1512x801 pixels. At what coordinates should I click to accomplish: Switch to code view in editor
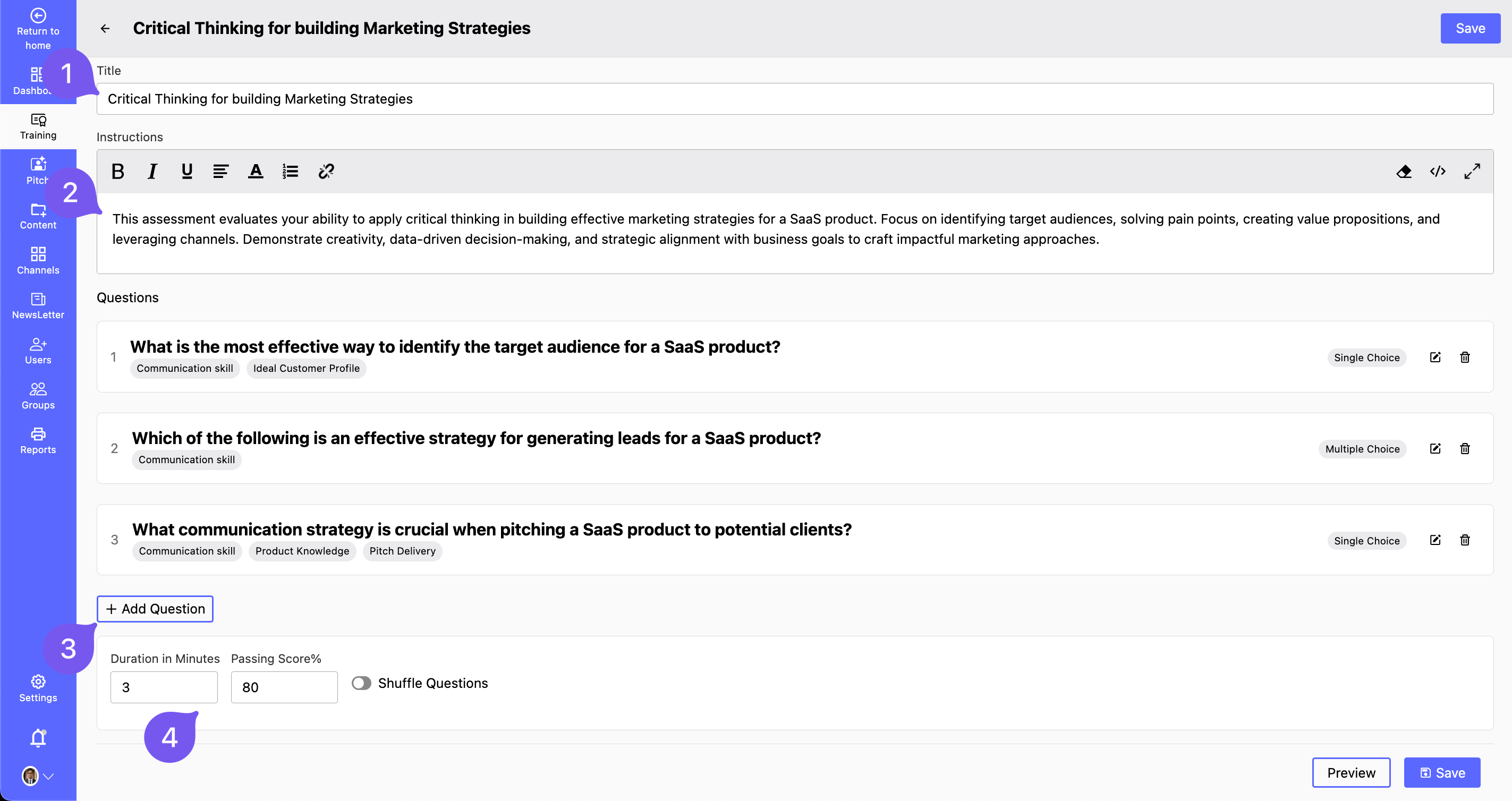pos(1438,172)
